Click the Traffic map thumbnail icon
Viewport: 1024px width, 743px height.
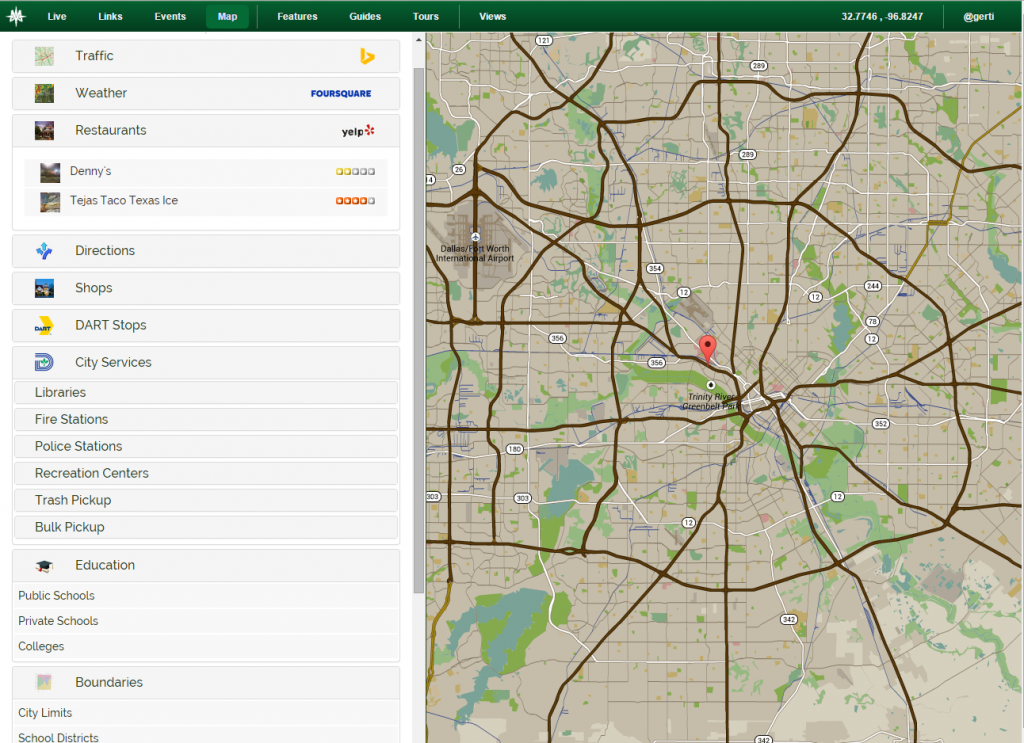44,56
